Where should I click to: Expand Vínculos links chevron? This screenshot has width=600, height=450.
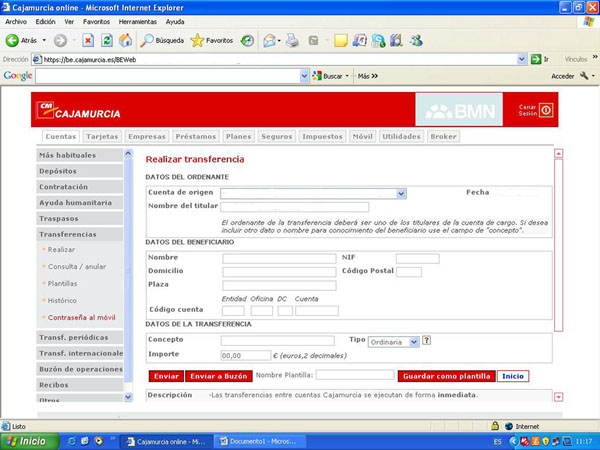(595, 57)
